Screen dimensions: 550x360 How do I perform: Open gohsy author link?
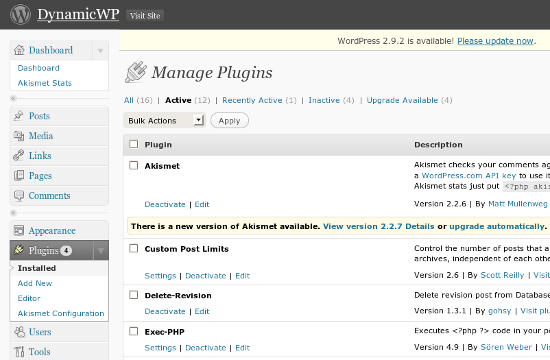(499, 311)
